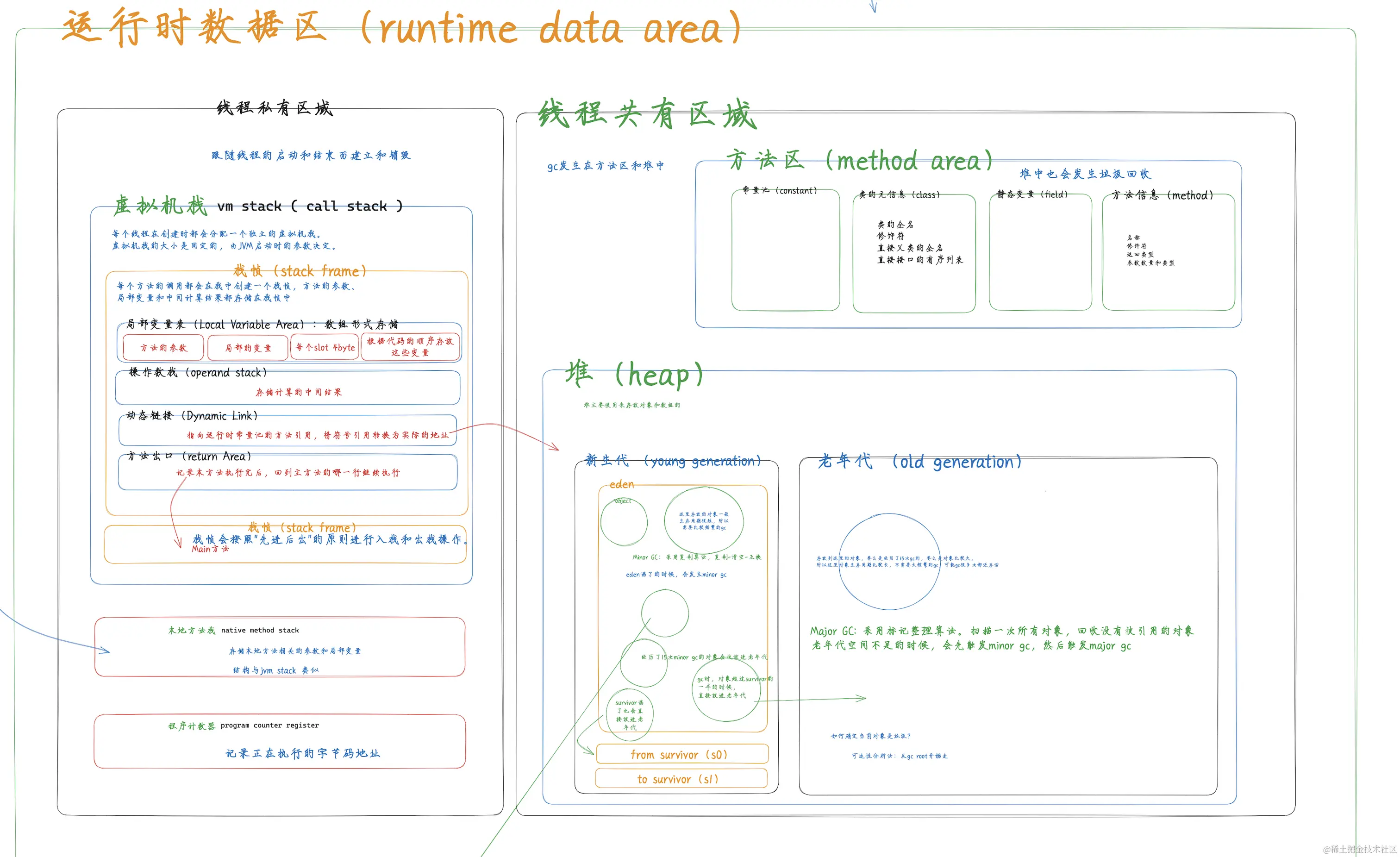
Task: Click the '每个slot 4byte' box
Action: tap(325, 347)
